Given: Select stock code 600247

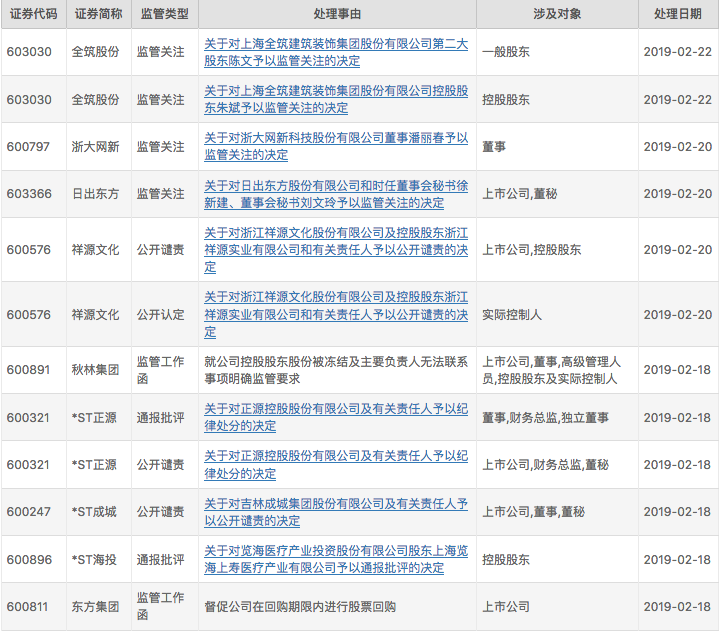Looking at the screenshot, I should tap(29, 511).
